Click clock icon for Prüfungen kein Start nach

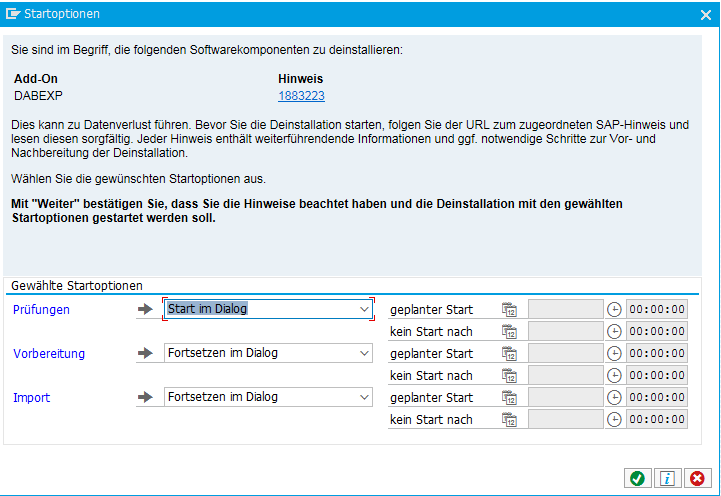coord(614,332)
